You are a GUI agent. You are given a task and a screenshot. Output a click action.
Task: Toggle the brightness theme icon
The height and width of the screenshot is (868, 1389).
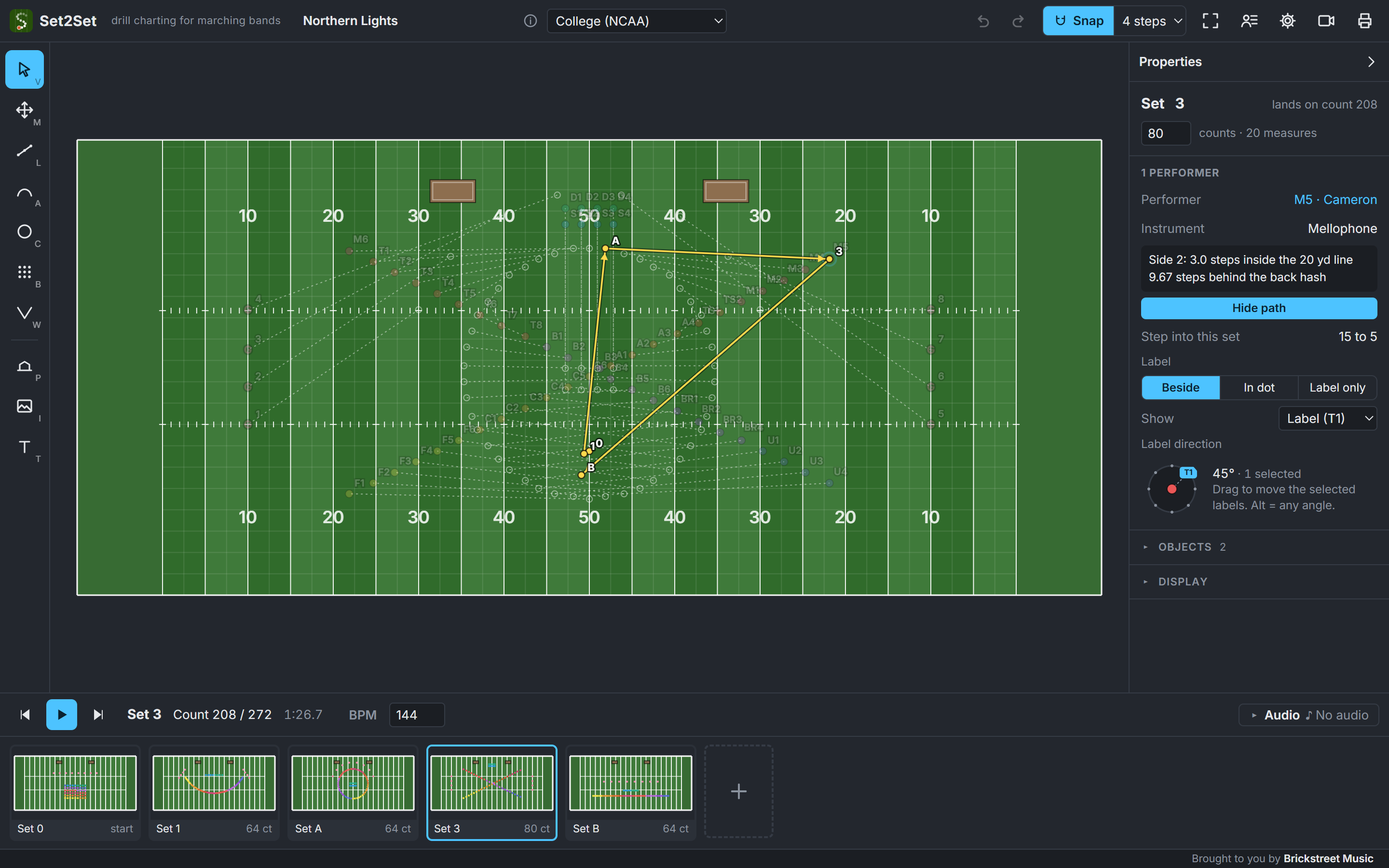(x=1287, y=21)
